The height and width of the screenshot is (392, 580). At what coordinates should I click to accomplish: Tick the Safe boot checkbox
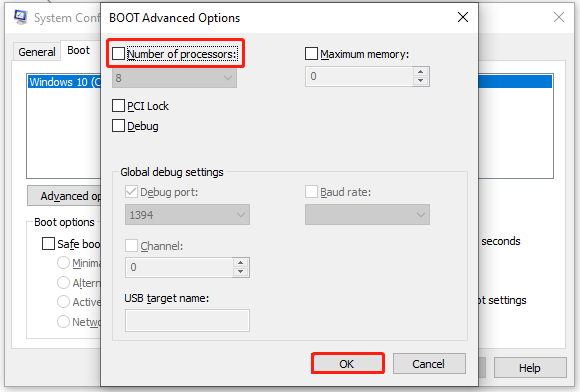pyautogui.click(x=48, y=244)
